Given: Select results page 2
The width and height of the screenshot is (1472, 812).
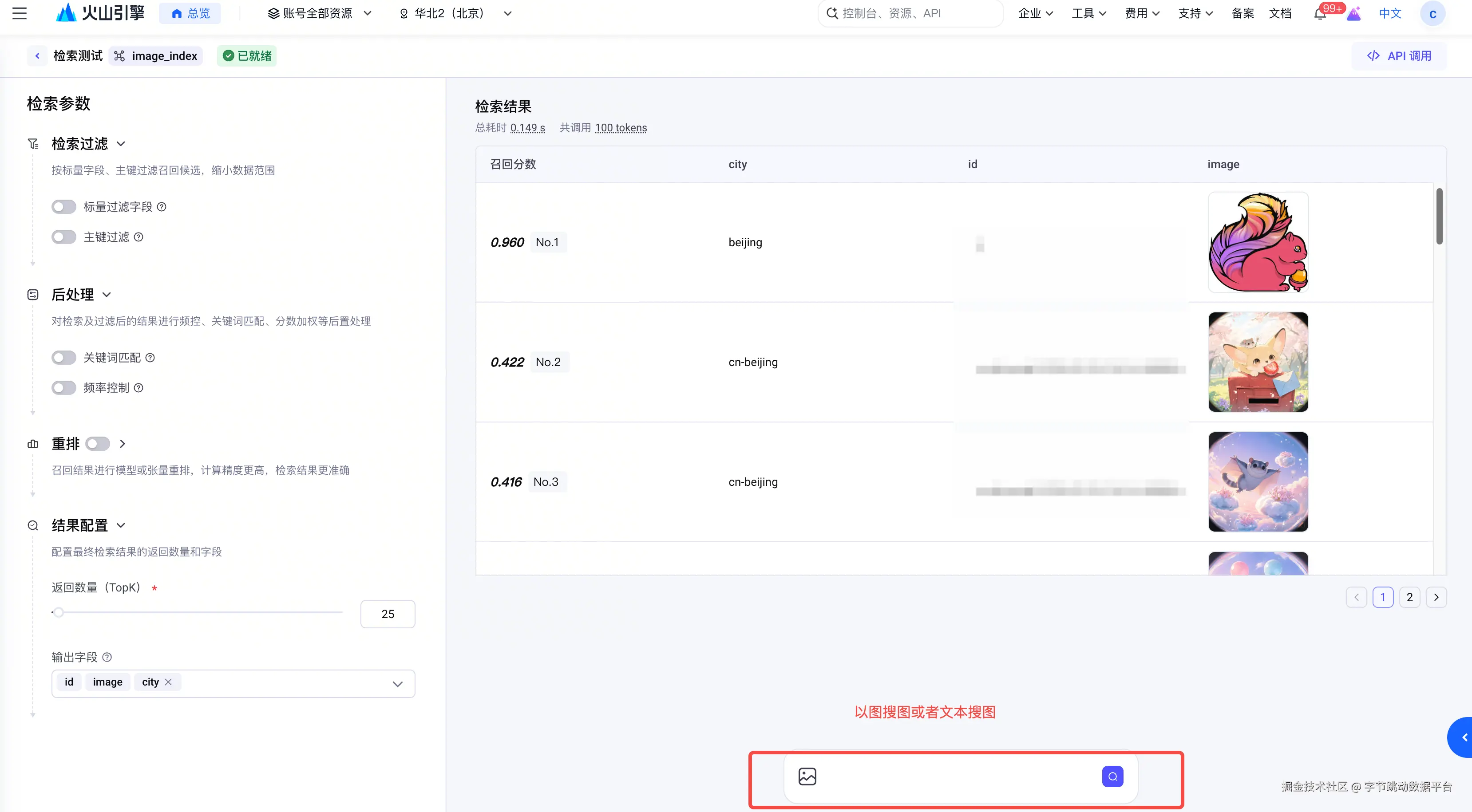Looking at the screenshot, I should (x=1410, y=597).
